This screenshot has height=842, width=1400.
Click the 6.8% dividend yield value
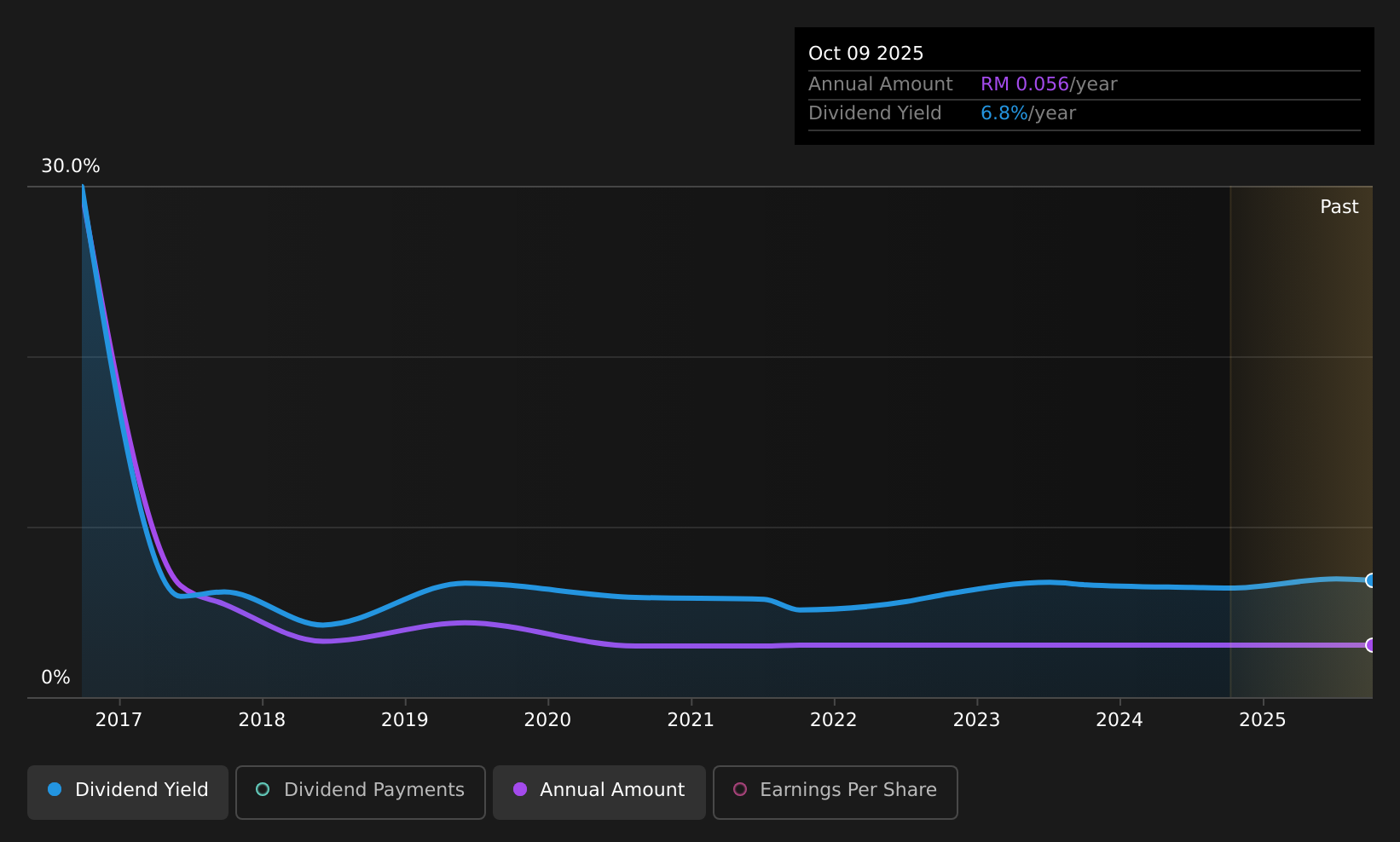tap(1004, 113)
